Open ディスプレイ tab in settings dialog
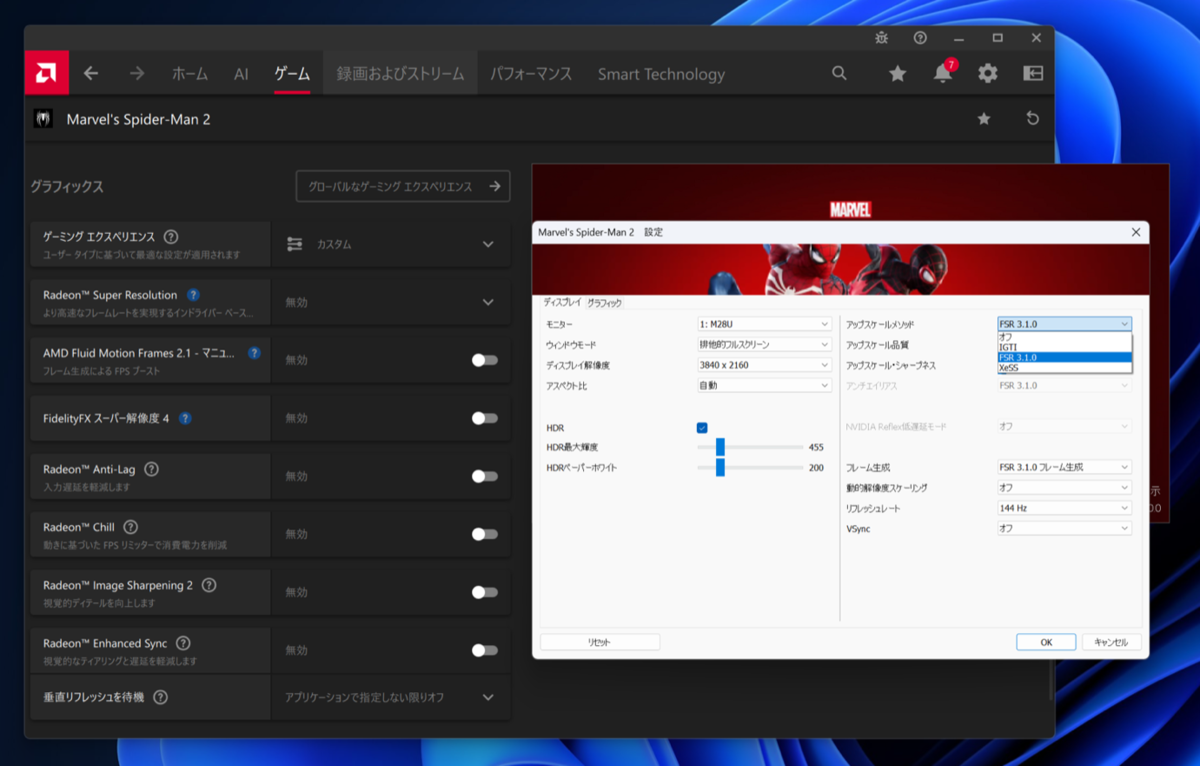The width and height of the screenshot is (1200, 766). (562, 302)
